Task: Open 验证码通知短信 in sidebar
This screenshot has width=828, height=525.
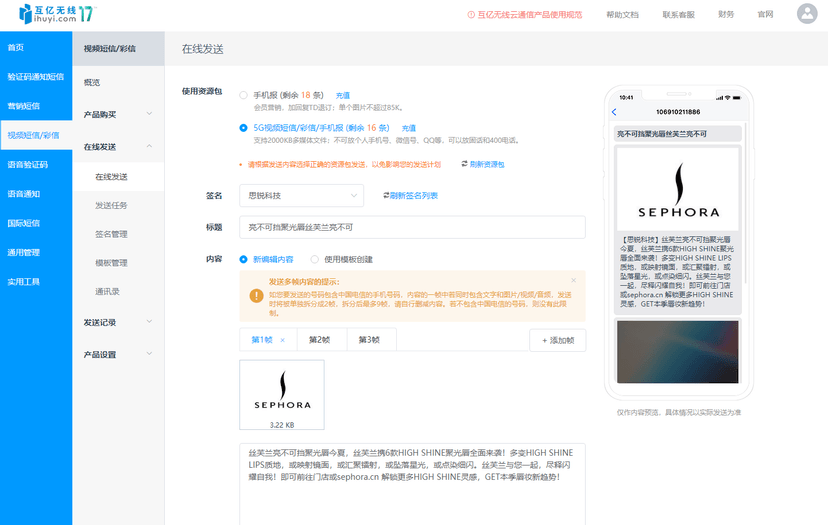Action: coord(36,77)
